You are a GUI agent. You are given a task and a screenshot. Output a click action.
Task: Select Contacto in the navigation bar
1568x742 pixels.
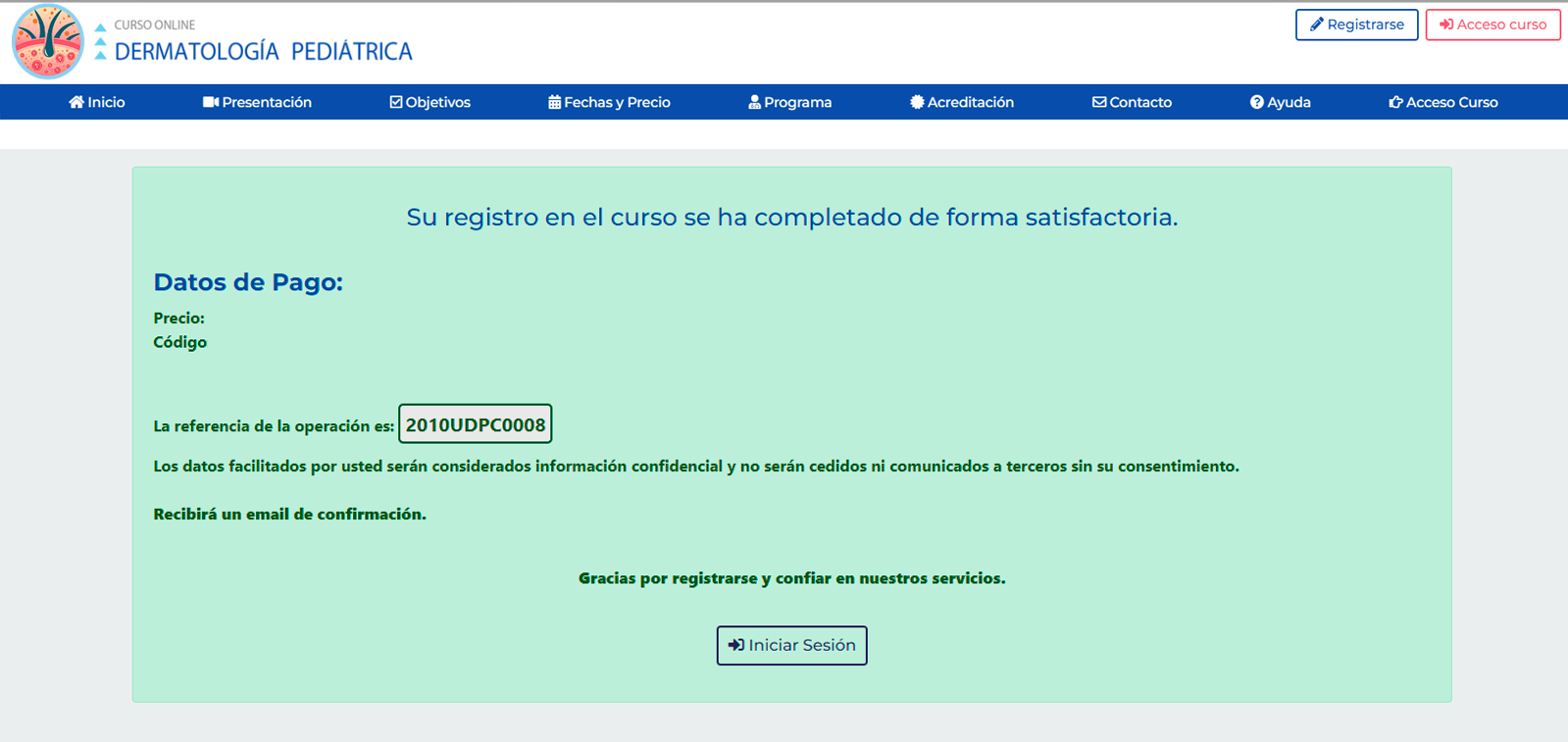[x=1139, y=102]
